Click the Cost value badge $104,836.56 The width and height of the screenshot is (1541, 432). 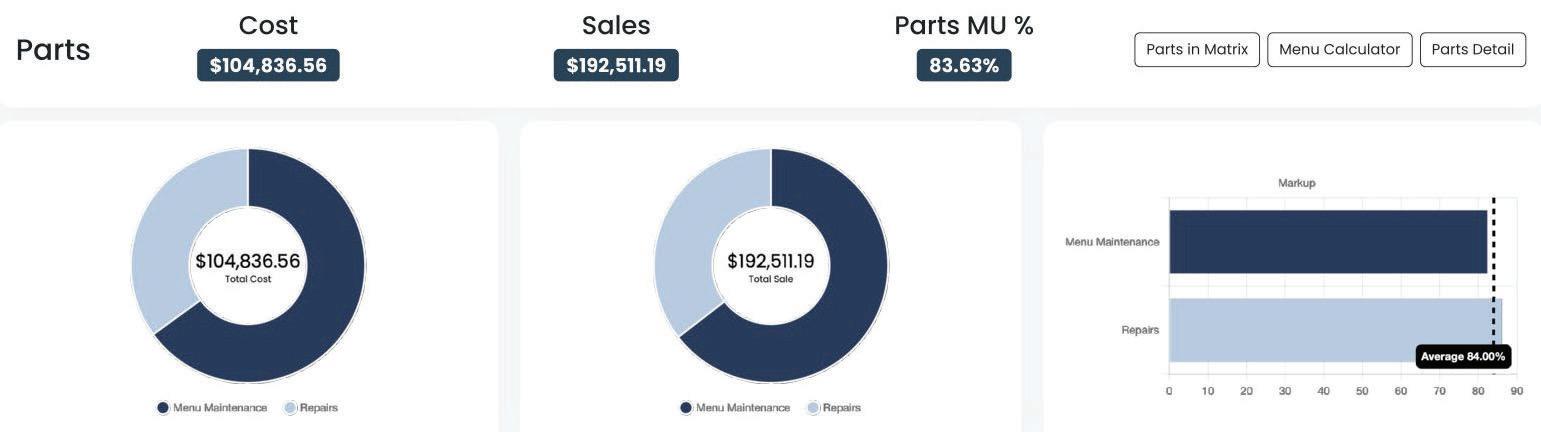point(268,66)
